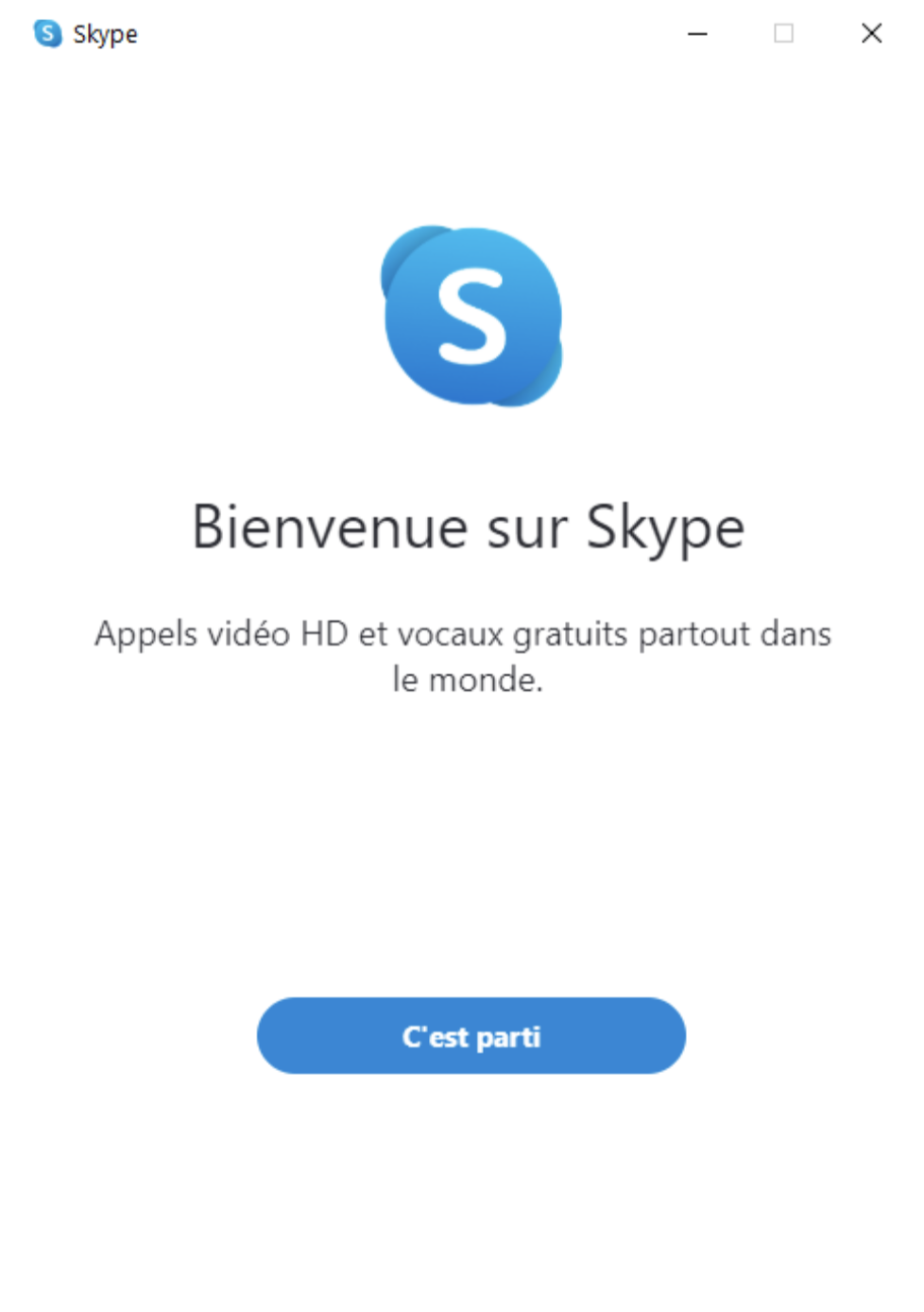Click the word "gratuits" in the subtitle
This screenshot has width=924, height=1312.
coord(571,635)
